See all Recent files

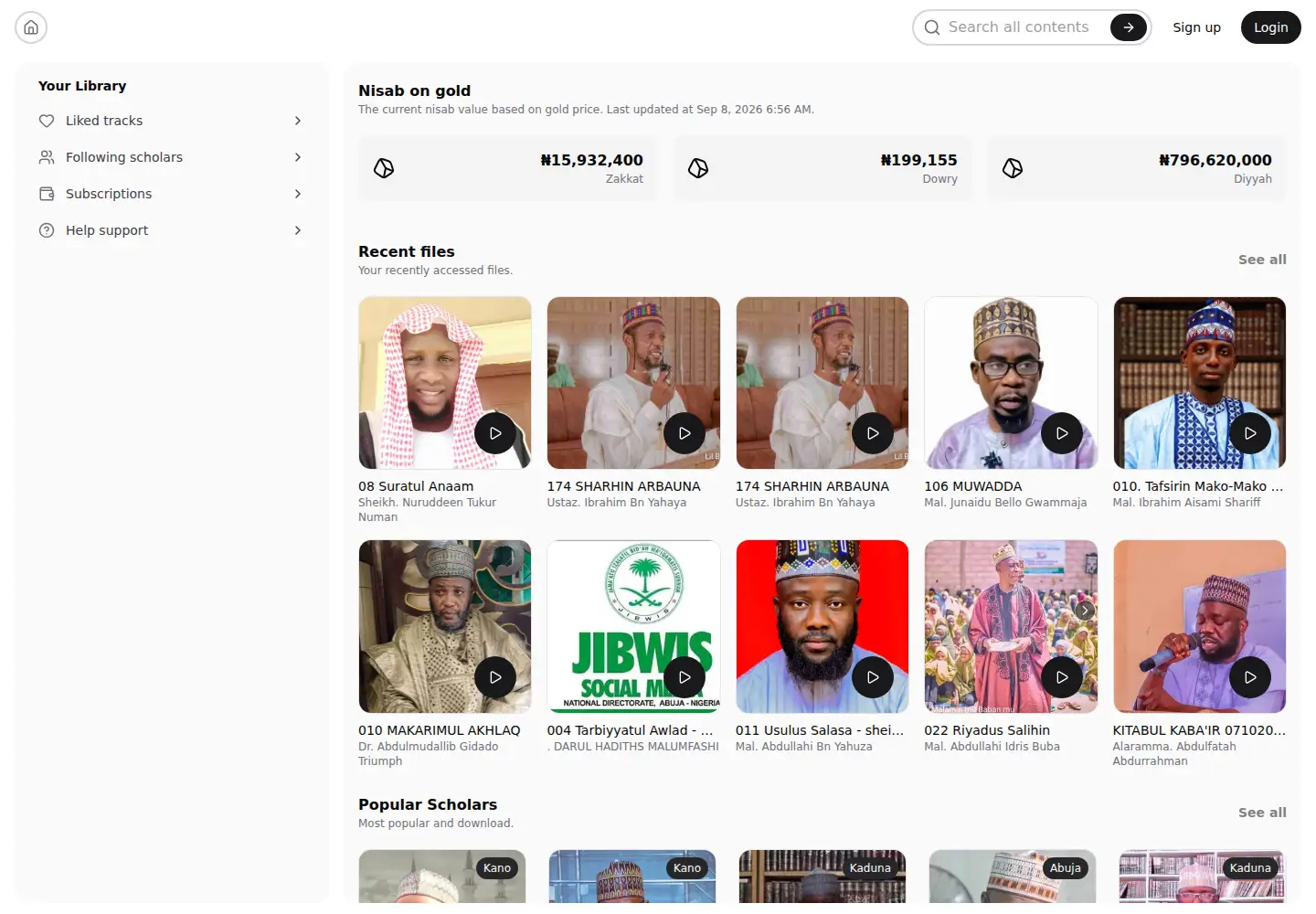[x=1262, y=260]
